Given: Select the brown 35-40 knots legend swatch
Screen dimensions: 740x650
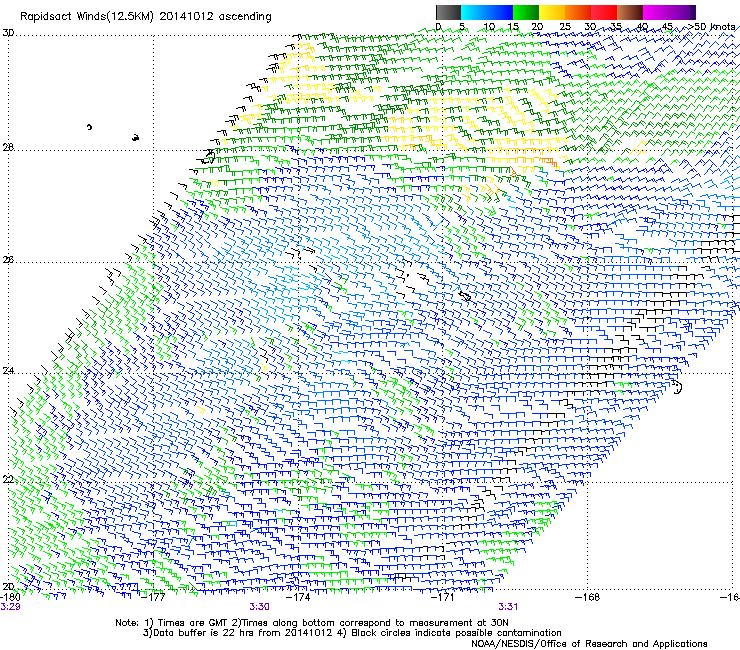Looking at the screenshot, I should point(630,12).
